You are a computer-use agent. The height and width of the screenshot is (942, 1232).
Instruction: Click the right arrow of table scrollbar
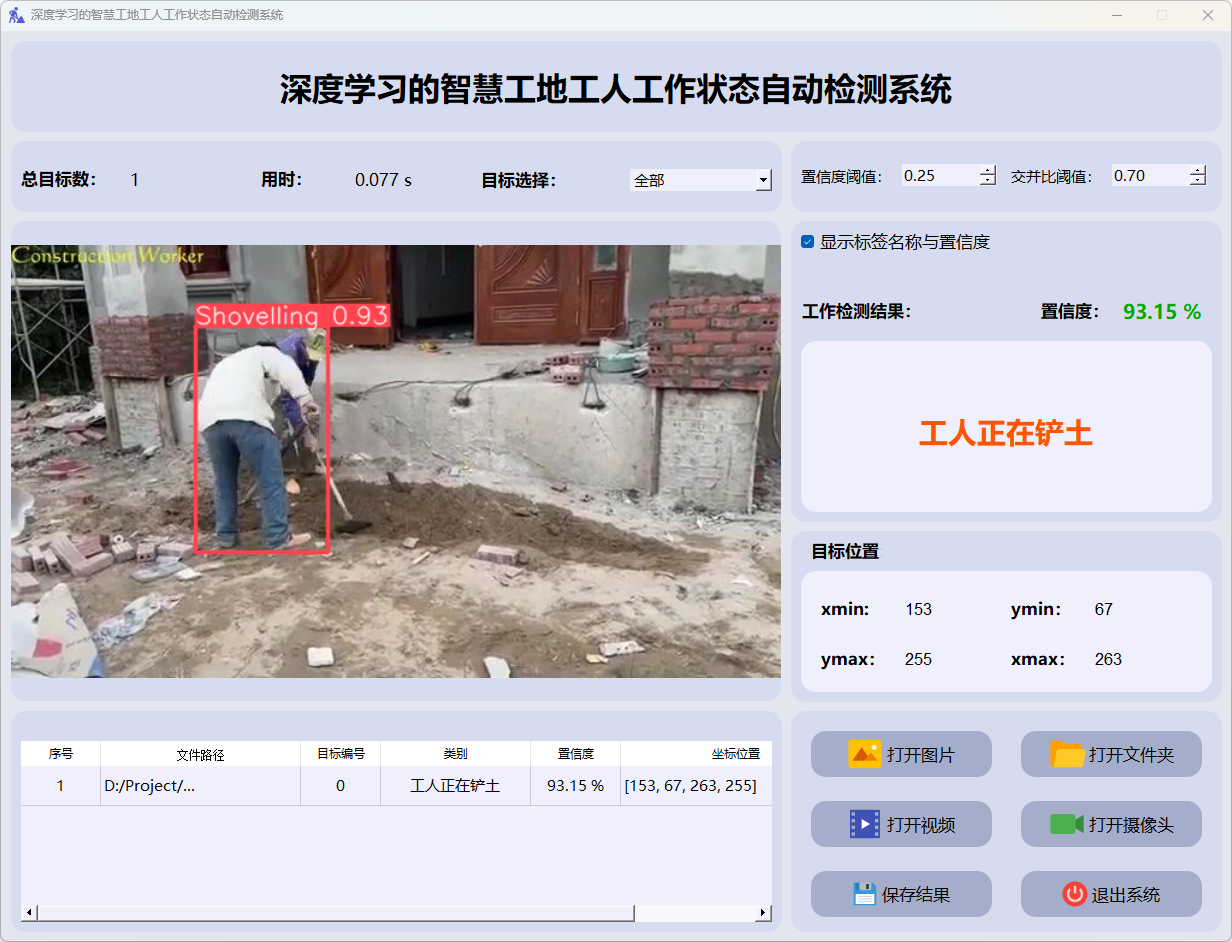[x=763, y=913]
